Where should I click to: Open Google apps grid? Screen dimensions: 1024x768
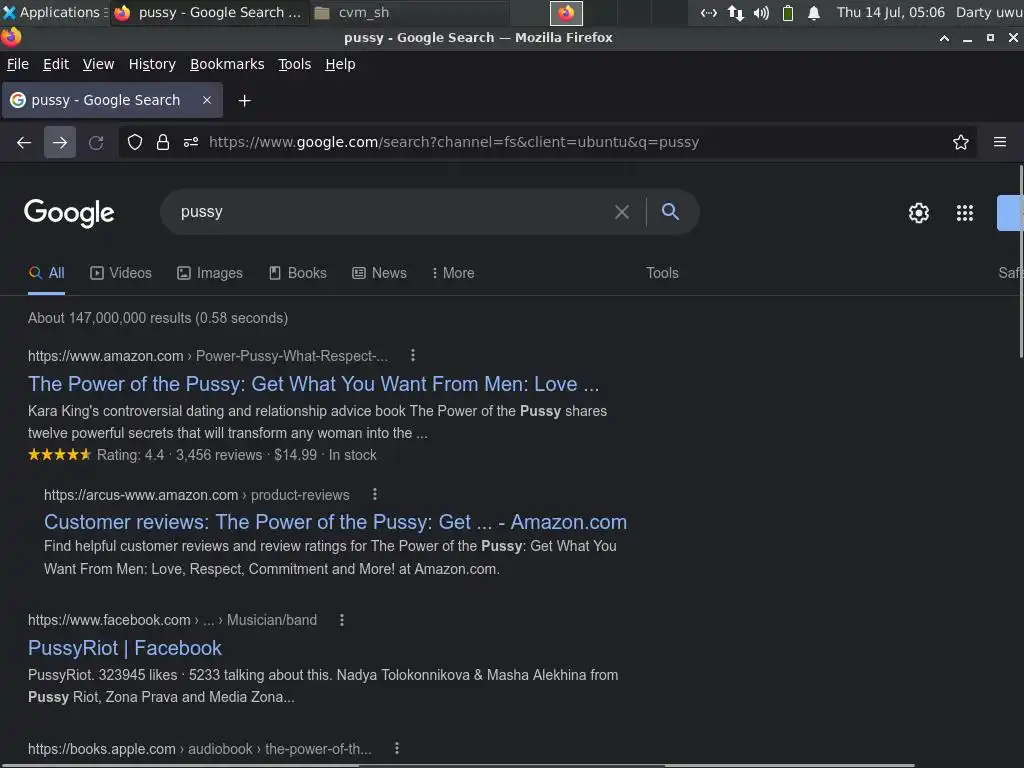click(965, 213)
